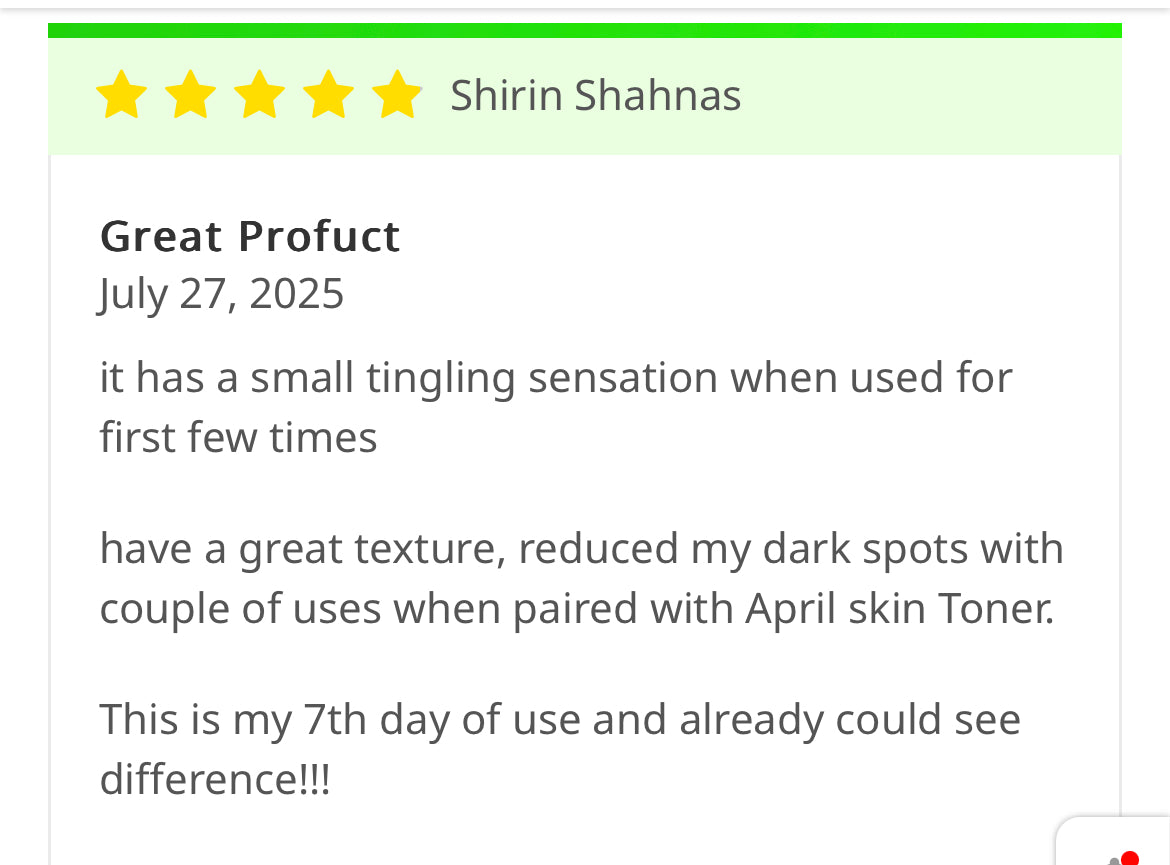Viewport: 1170px width, 865px height.
Task: Click the light green review header band
Action: coord(900,97)
